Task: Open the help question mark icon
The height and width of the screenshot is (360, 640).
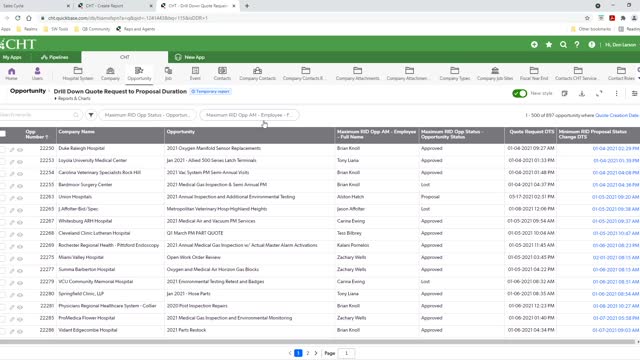Action: (577, 44)
